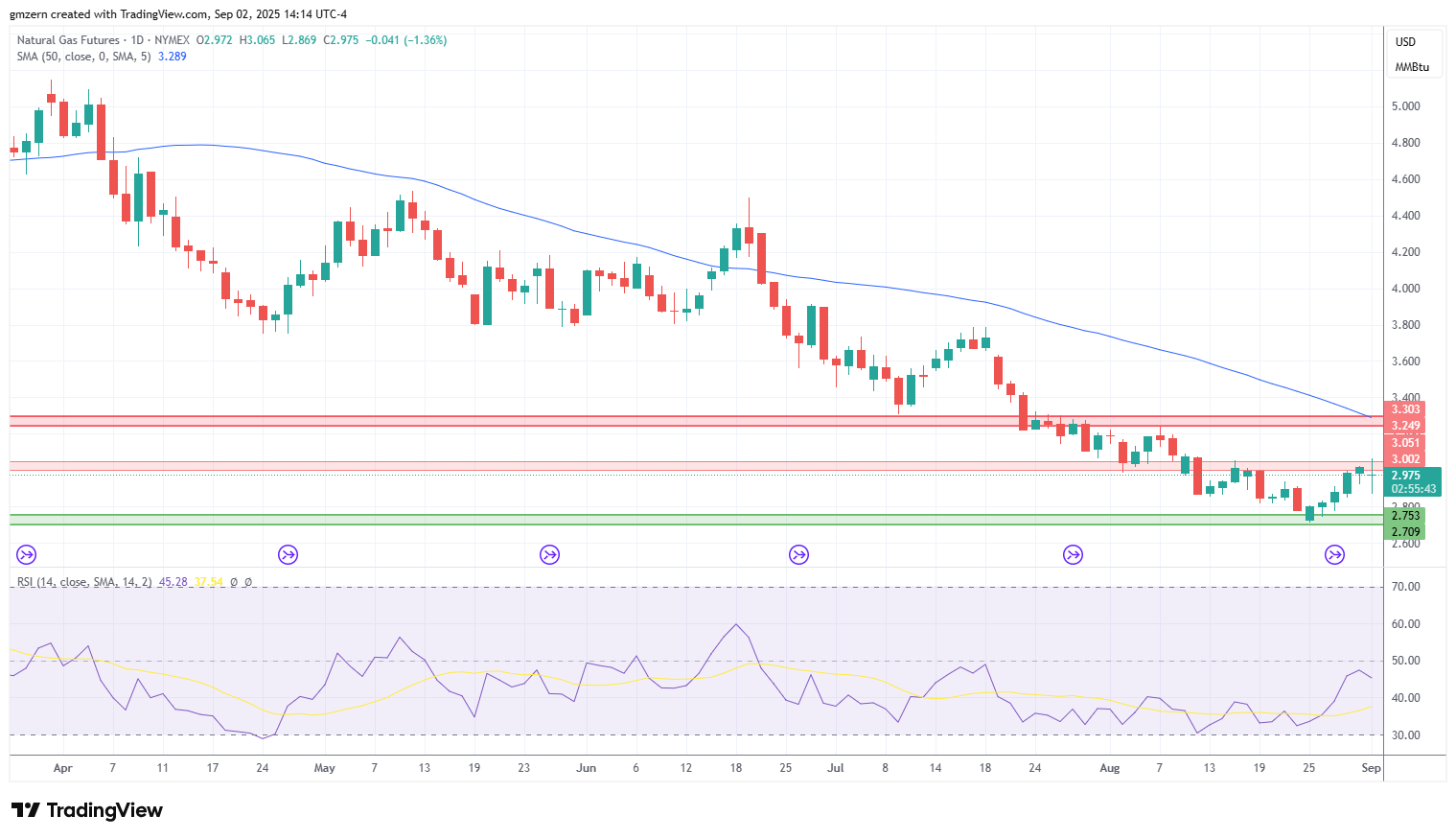This screenshot has width=1456, height=839.
Task: Click the leftmost contract rollover marker icon
Action: (x=27, y=554)
